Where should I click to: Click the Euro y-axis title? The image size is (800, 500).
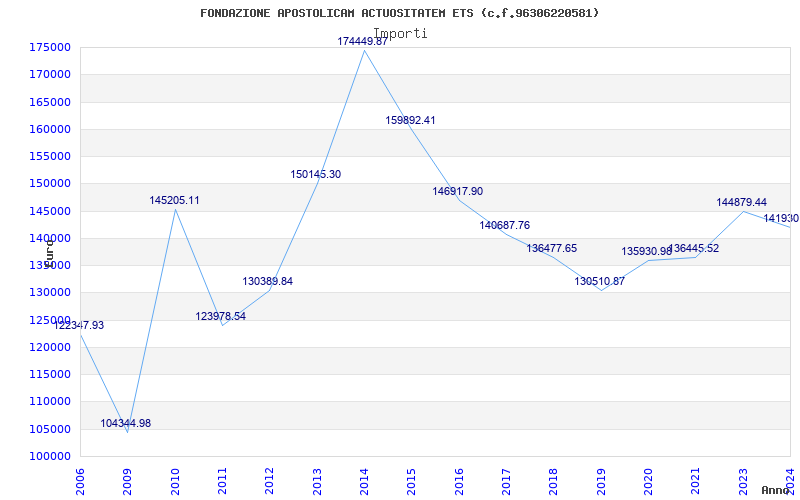tap(49, 254)
